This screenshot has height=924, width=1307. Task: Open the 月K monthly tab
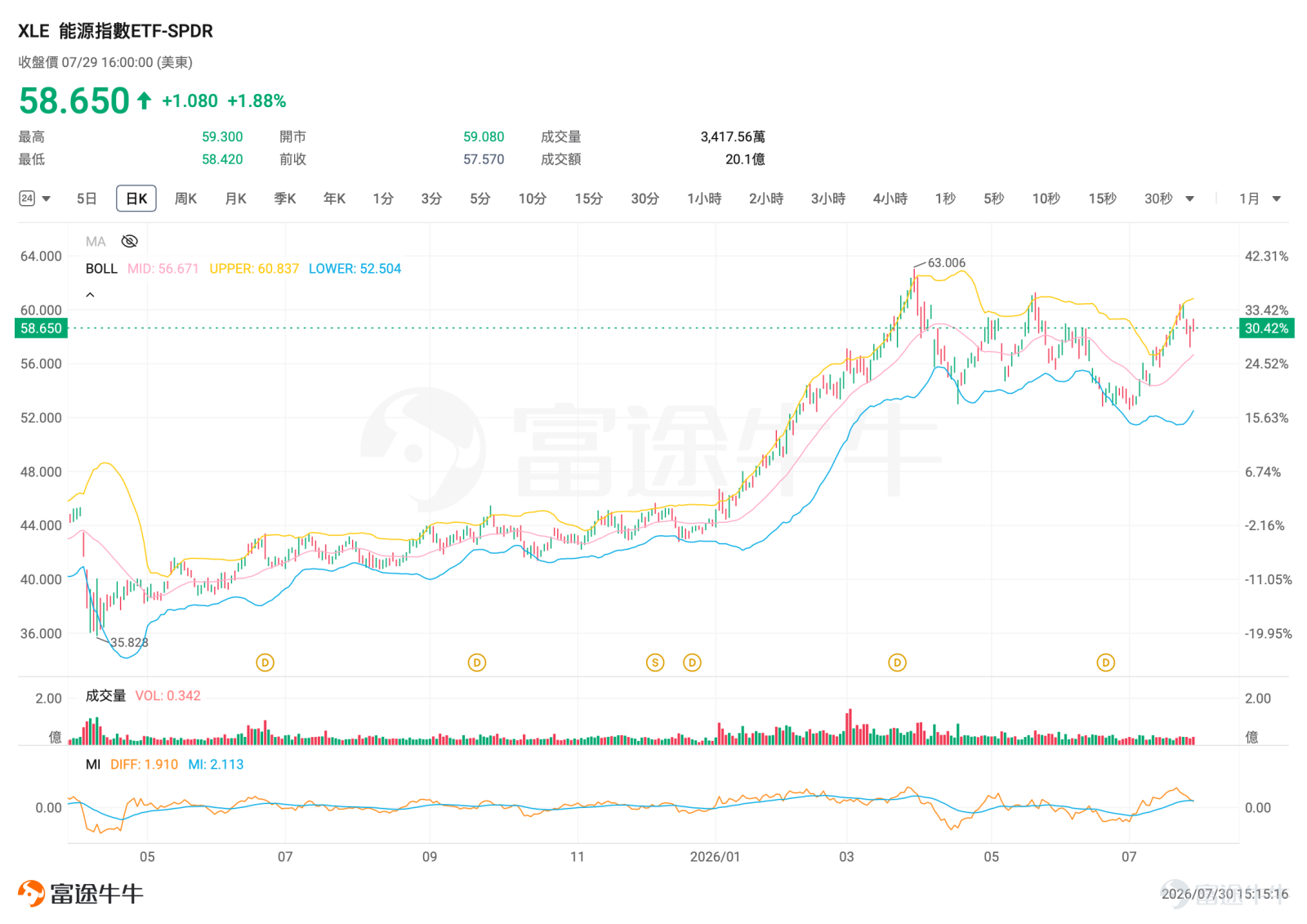click(x=236, y=199)
